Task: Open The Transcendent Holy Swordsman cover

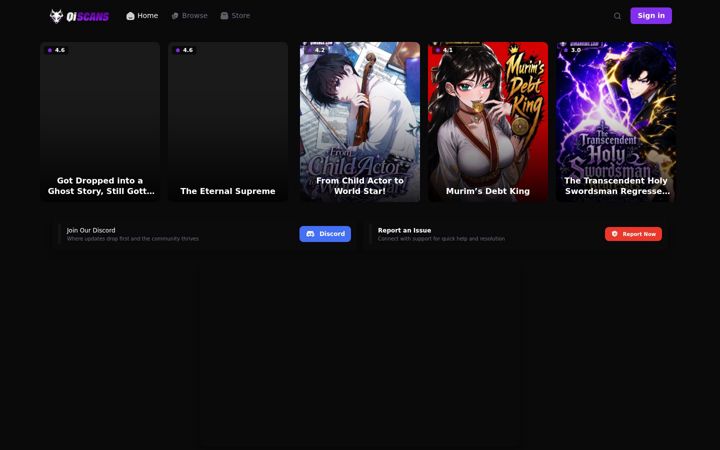Action: 616,122
